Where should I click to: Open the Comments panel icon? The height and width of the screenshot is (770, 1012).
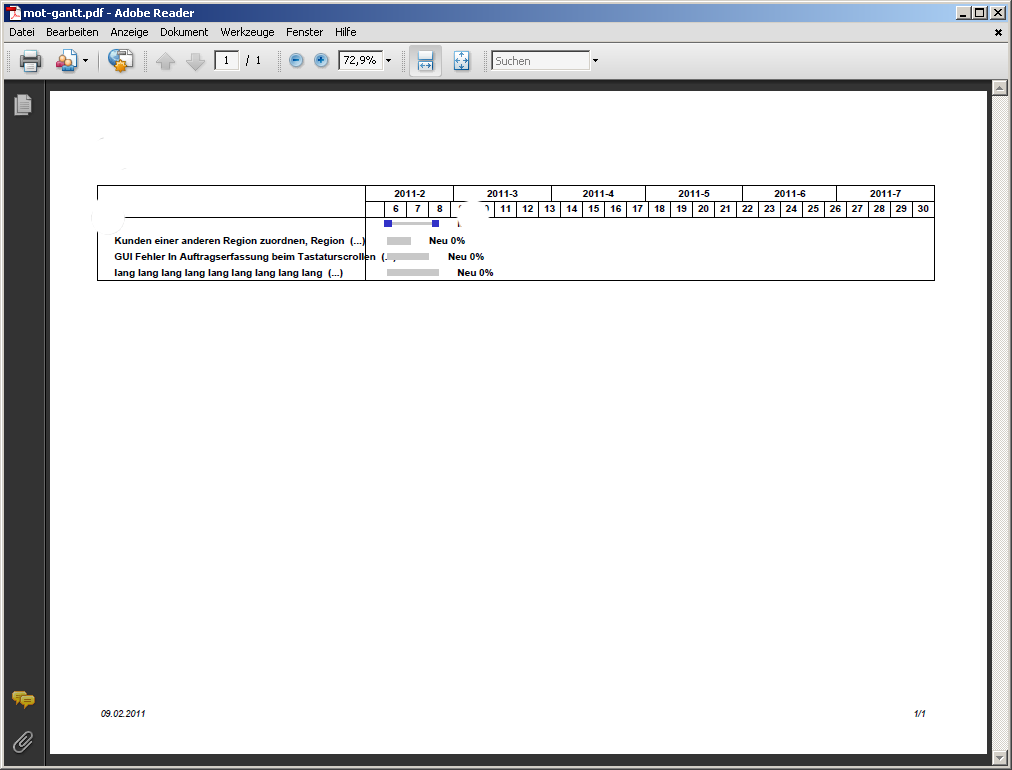[23, 700]
